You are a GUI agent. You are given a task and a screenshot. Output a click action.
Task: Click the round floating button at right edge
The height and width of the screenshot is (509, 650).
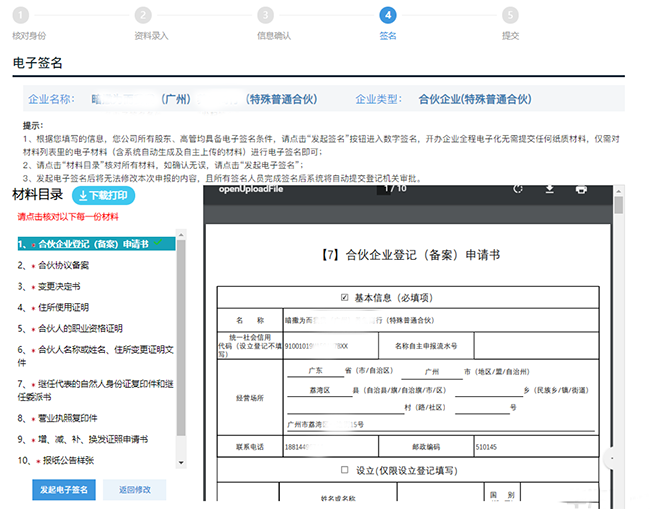(612, 458)
